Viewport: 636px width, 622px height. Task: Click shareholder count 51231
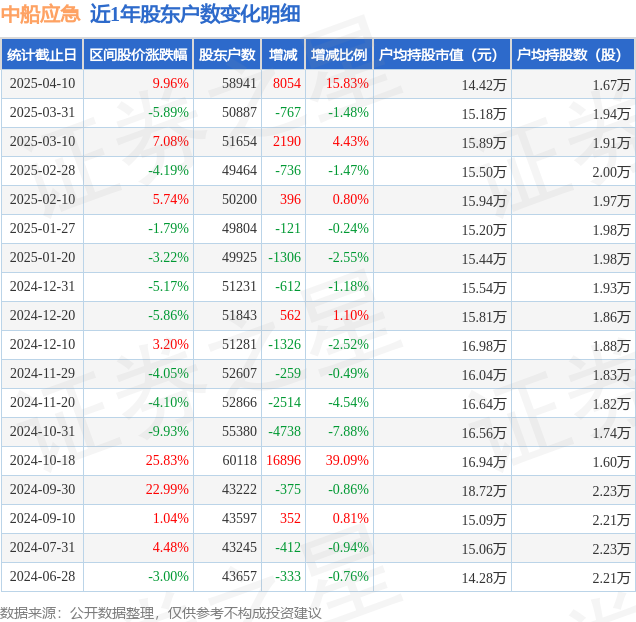[239, 286]
